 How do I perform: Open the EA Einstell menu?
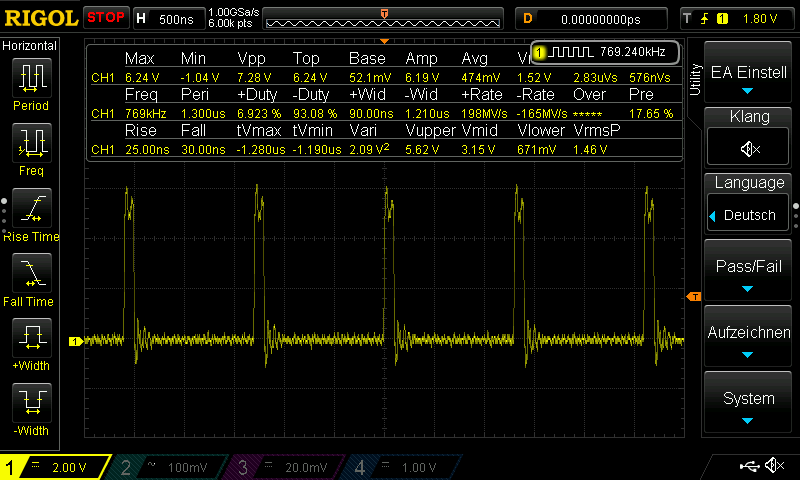tap(748, 72)
